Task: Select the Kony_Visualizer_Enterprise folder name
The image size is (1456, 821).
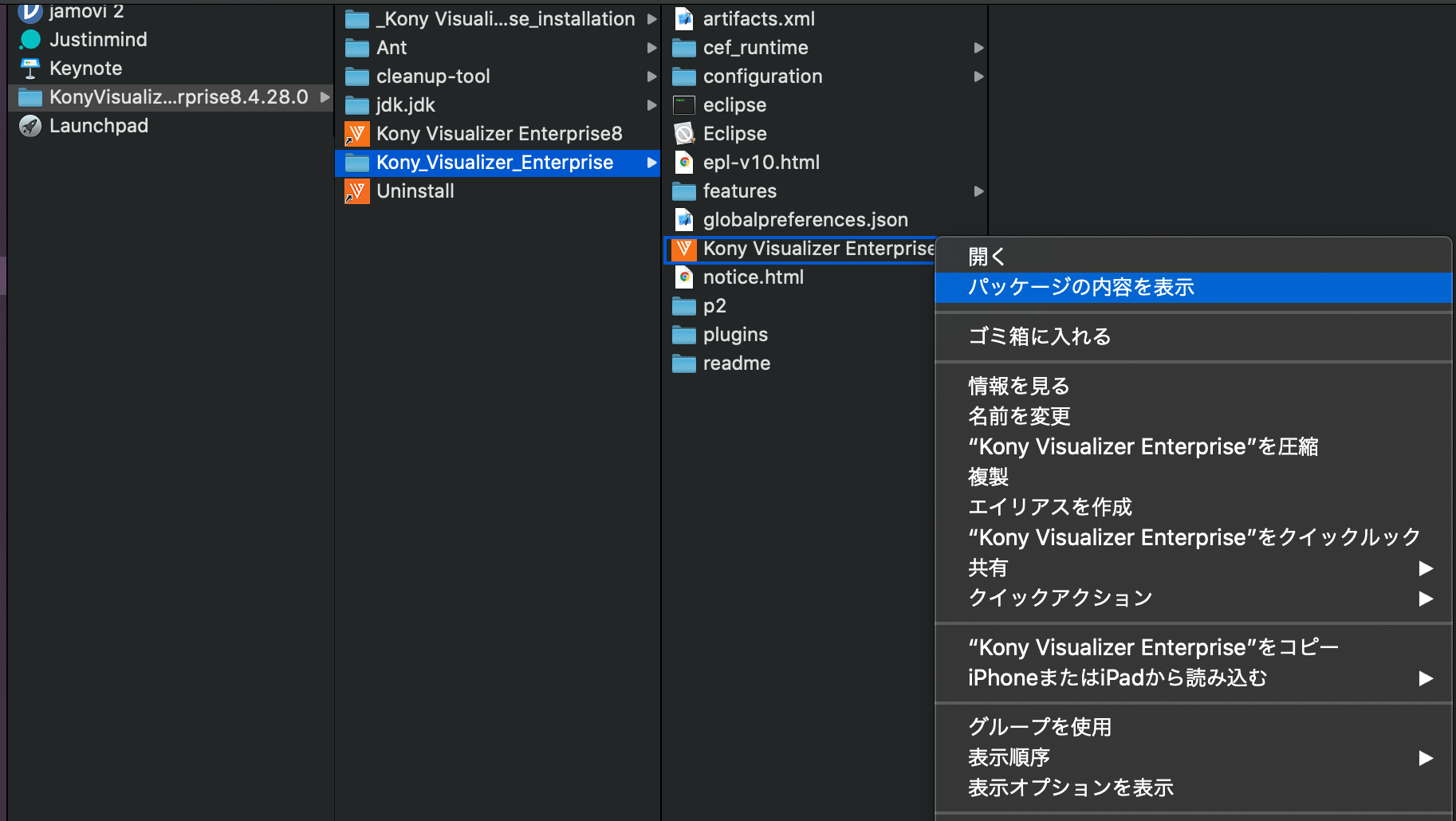Action: click(494, 163)
